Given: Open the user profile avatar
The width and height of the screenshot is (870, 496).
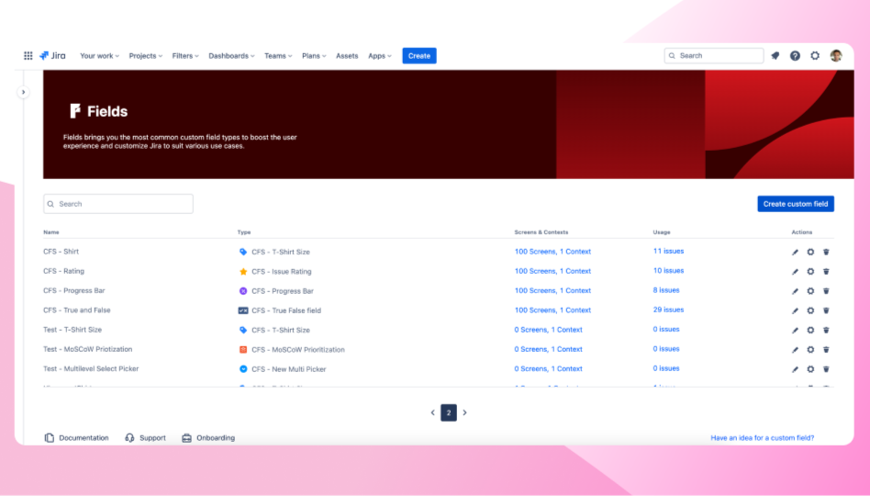Looking at the screenshot, I should pyautogui.click(x=836, y=55).
